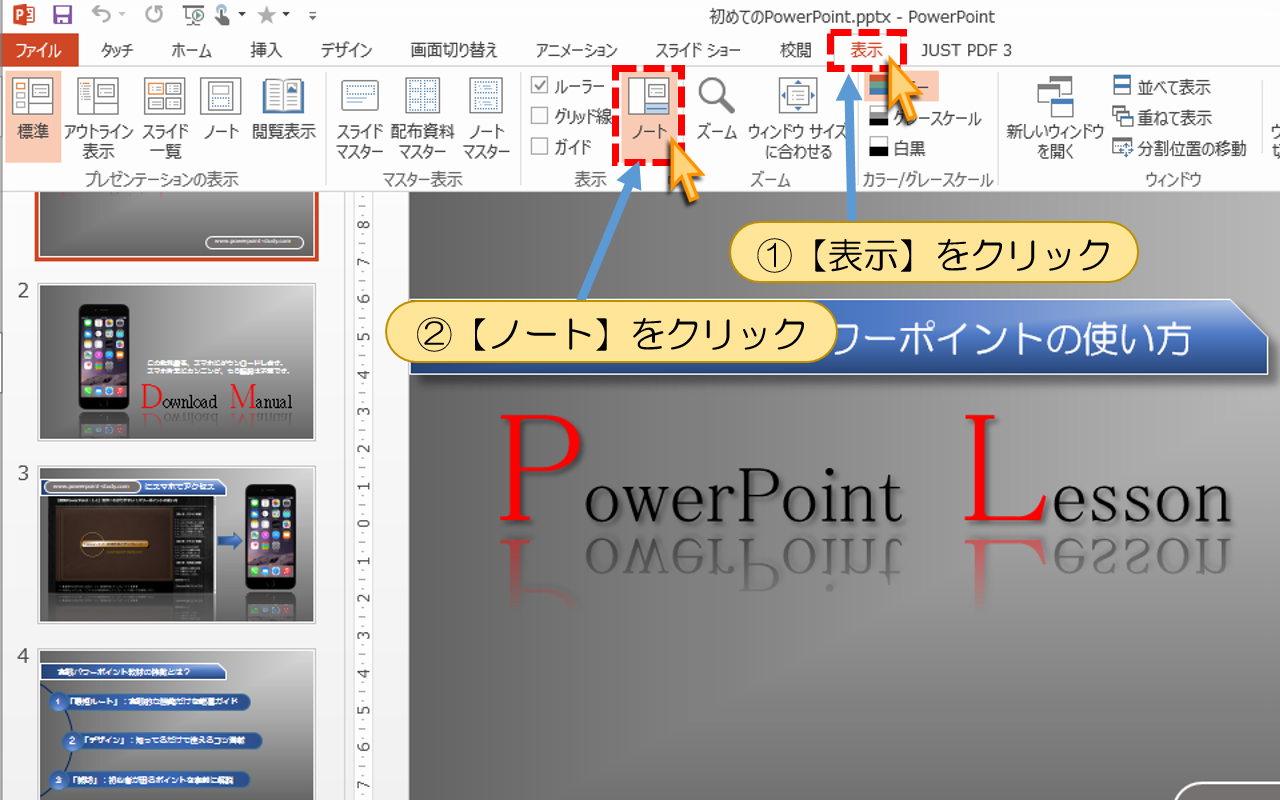The image size is (1280, 800).
Task: Click the Undo arrow icon
Action: 100,16
